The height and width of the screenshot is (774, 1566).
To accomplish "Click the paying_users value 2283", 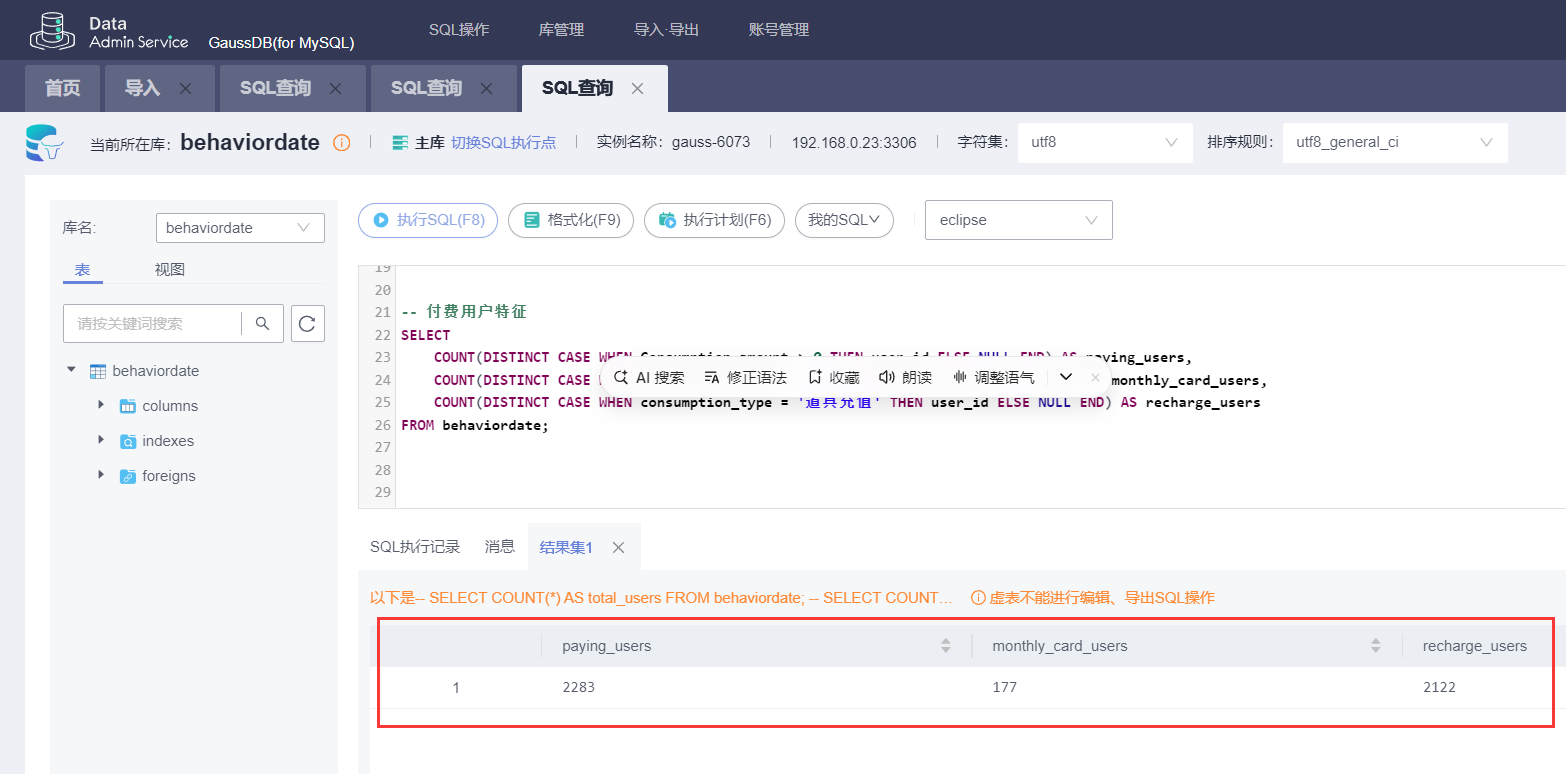I will tap(579, 688).
